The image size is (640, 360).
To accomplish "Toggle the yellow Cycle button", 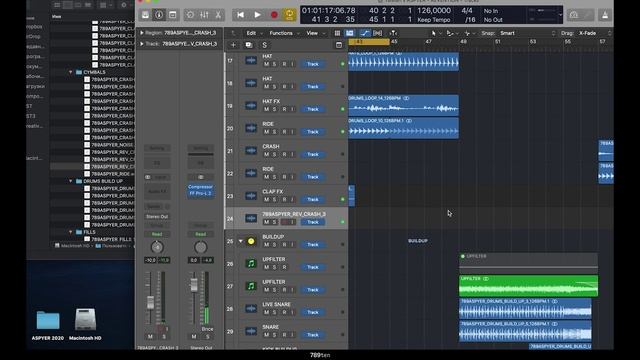I will pos(289,15).
